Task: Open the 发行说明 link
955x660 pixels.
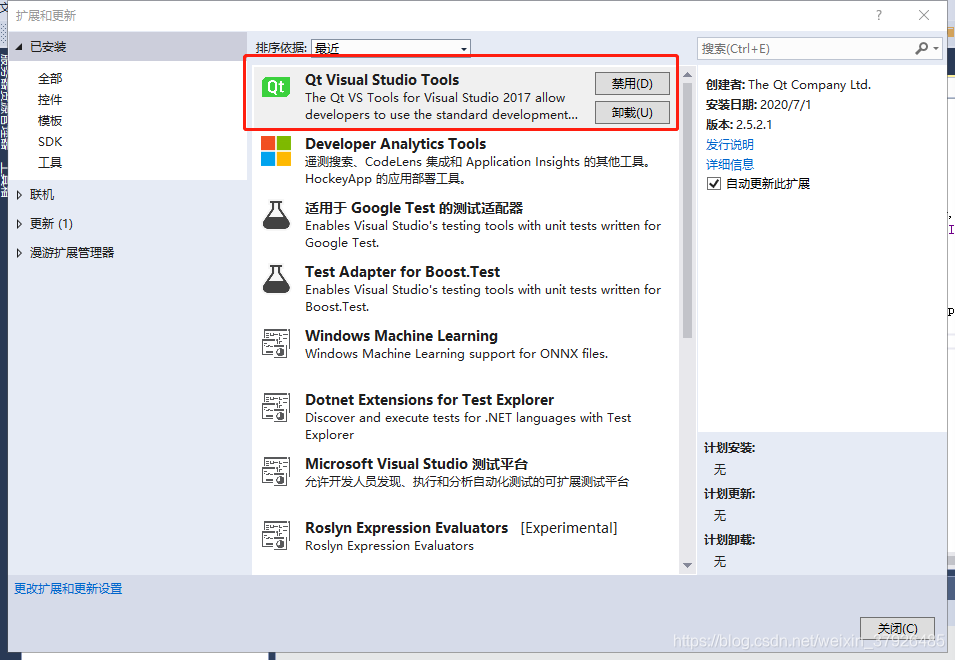Action: click(x=730, y=144)
